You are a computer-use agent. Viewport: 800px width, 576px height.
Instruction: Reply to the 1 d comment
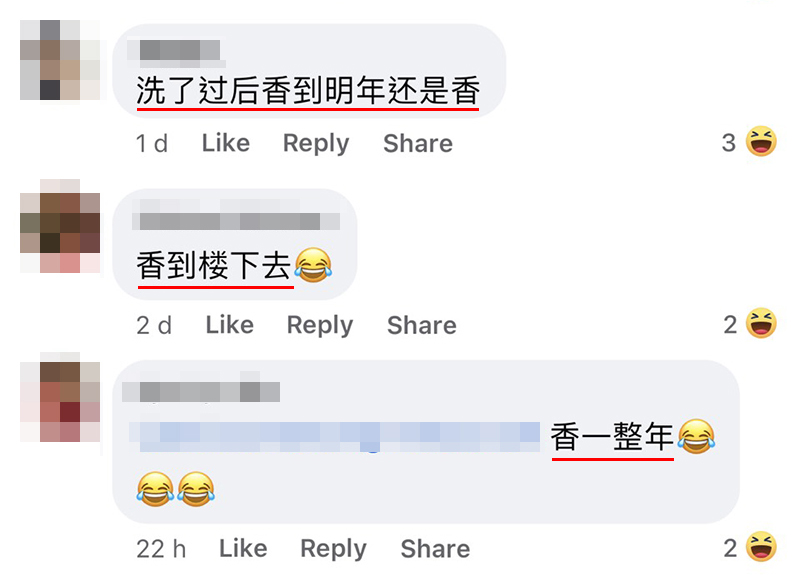click(316, 144)
